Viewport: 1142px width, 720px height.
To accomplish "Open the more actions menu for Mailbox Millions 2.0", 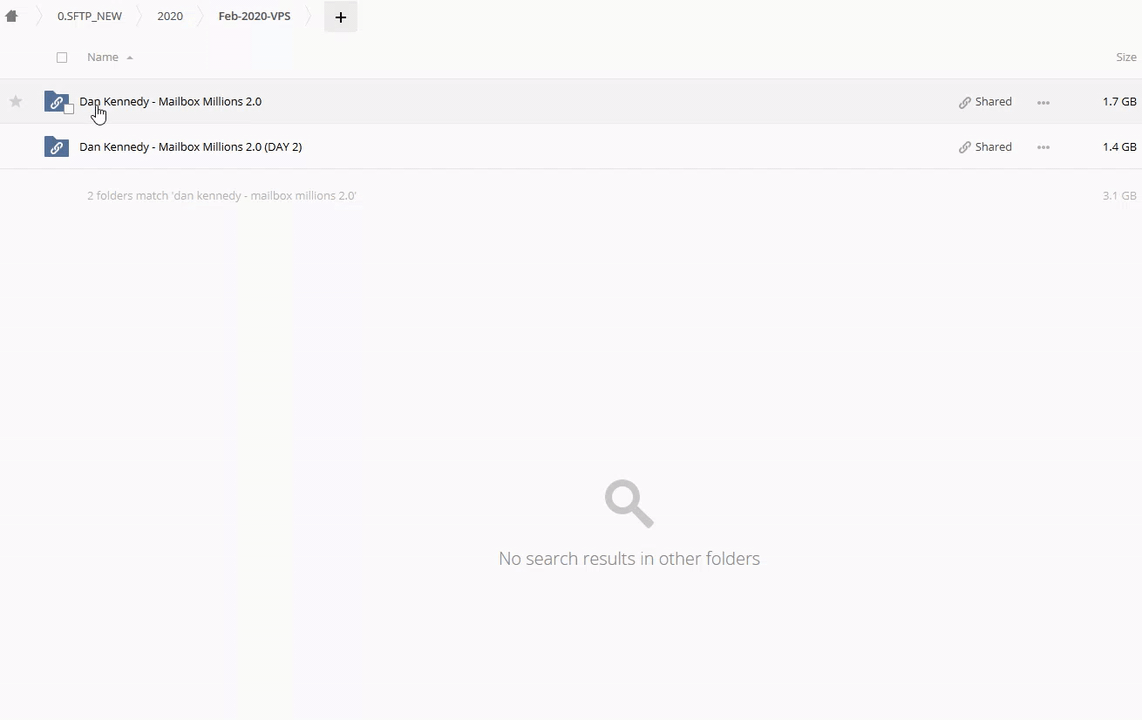I will [1043, 102].
